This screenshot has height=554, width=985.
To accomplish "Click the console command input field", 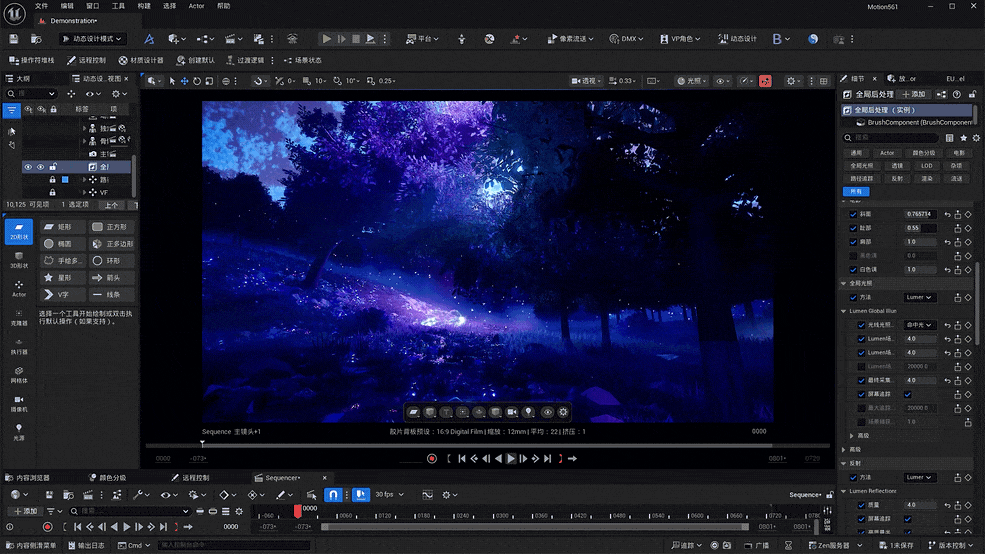I will pos(234,545).
